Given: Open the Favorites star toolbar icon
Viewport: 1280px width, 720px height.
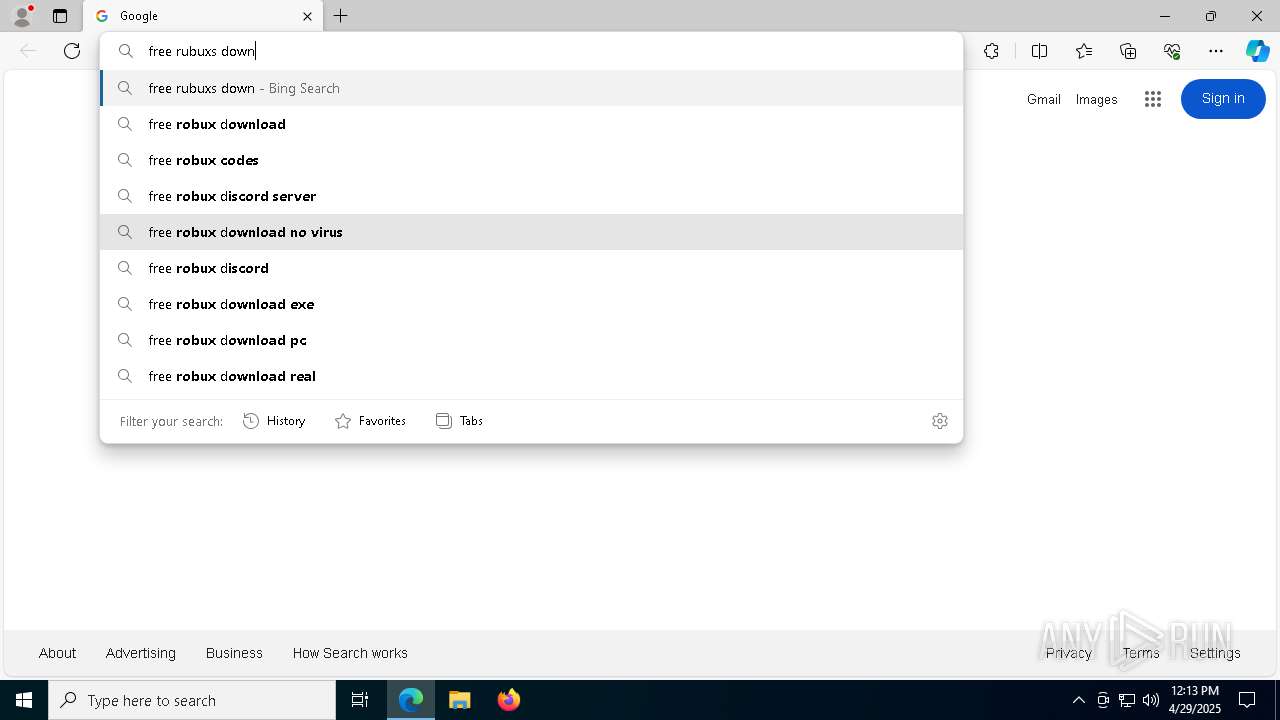Looking at the screenshot, I should point(1084,51).
